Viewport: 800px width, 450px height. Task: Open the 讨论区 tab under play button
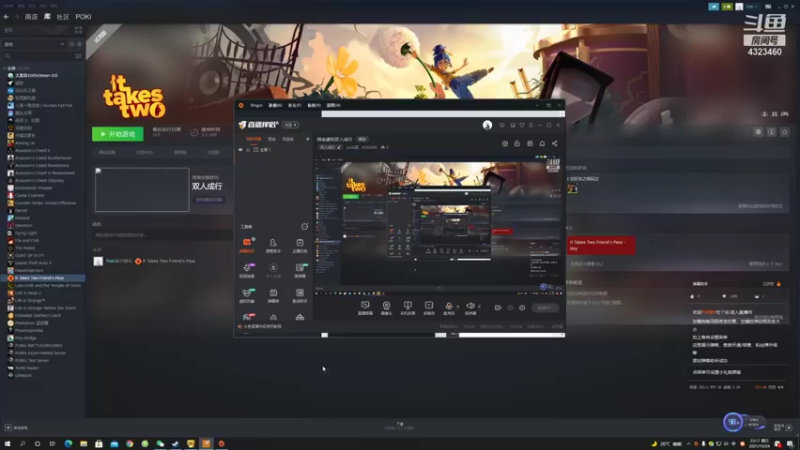coord(213,153)
